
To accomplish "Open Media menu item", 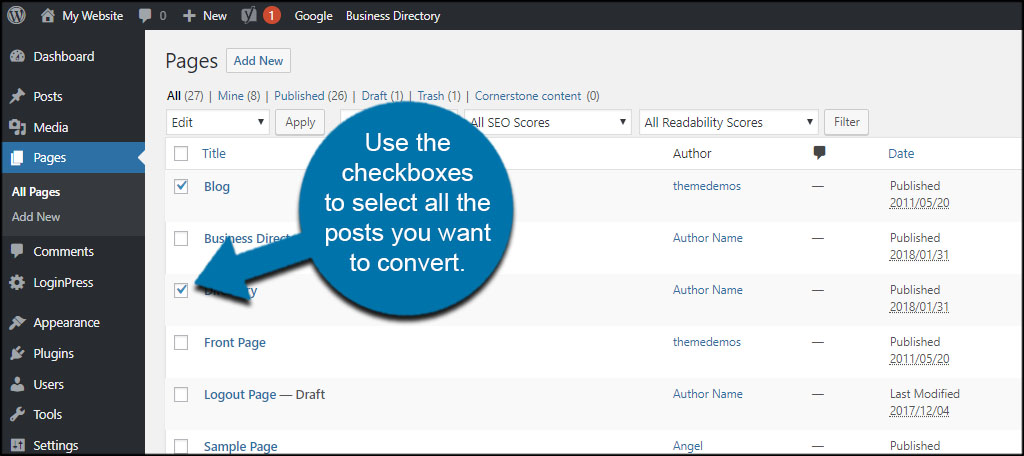I will [x=72, y=127].
